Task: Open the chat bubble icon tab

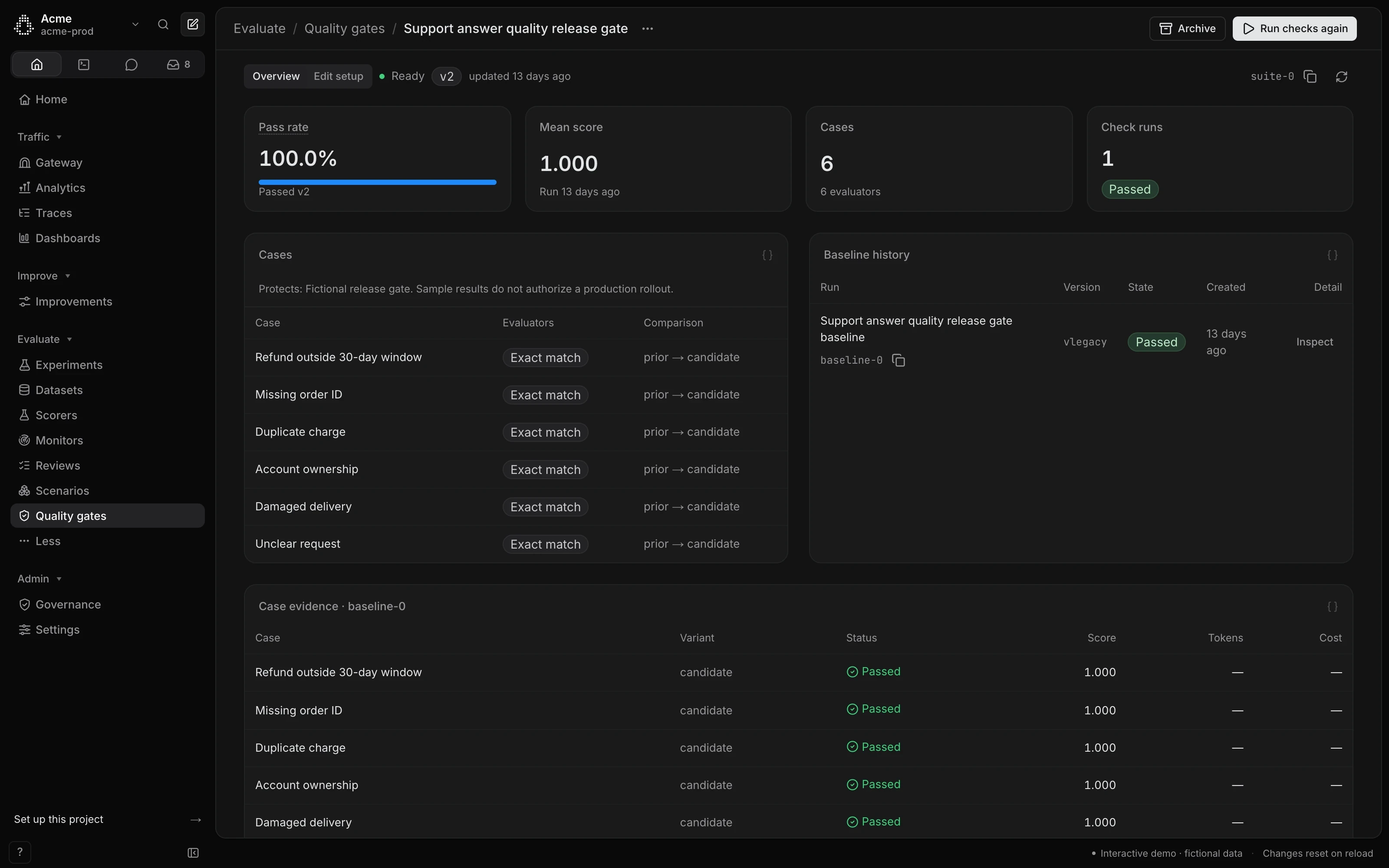Action: (132, 64)
